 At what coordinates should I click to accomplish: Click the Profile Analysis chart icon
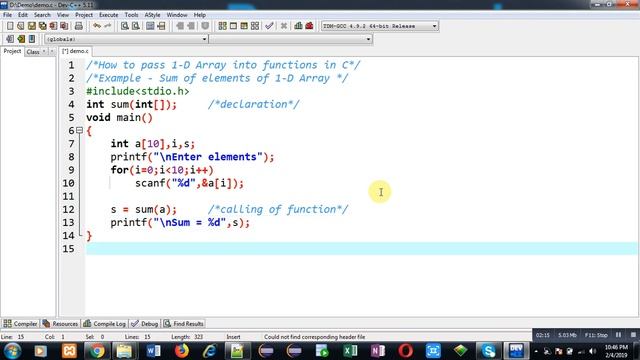pos(298,26)
